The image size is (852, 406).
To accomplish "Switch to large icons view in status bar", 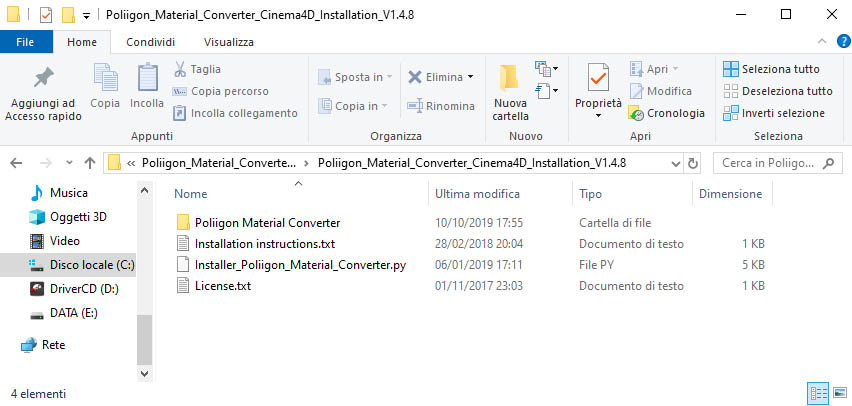I will 840,392.
